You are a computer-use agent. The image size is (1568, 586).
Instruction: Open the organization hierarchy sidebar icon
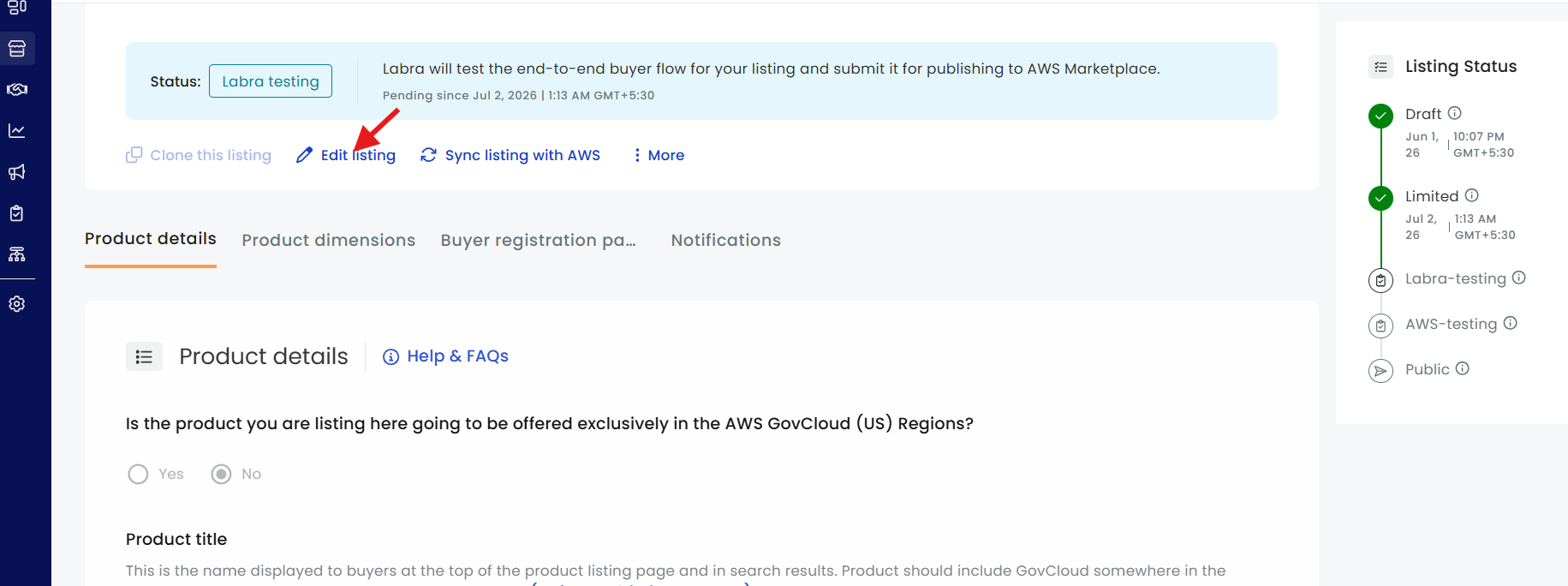tap(17, 254)
